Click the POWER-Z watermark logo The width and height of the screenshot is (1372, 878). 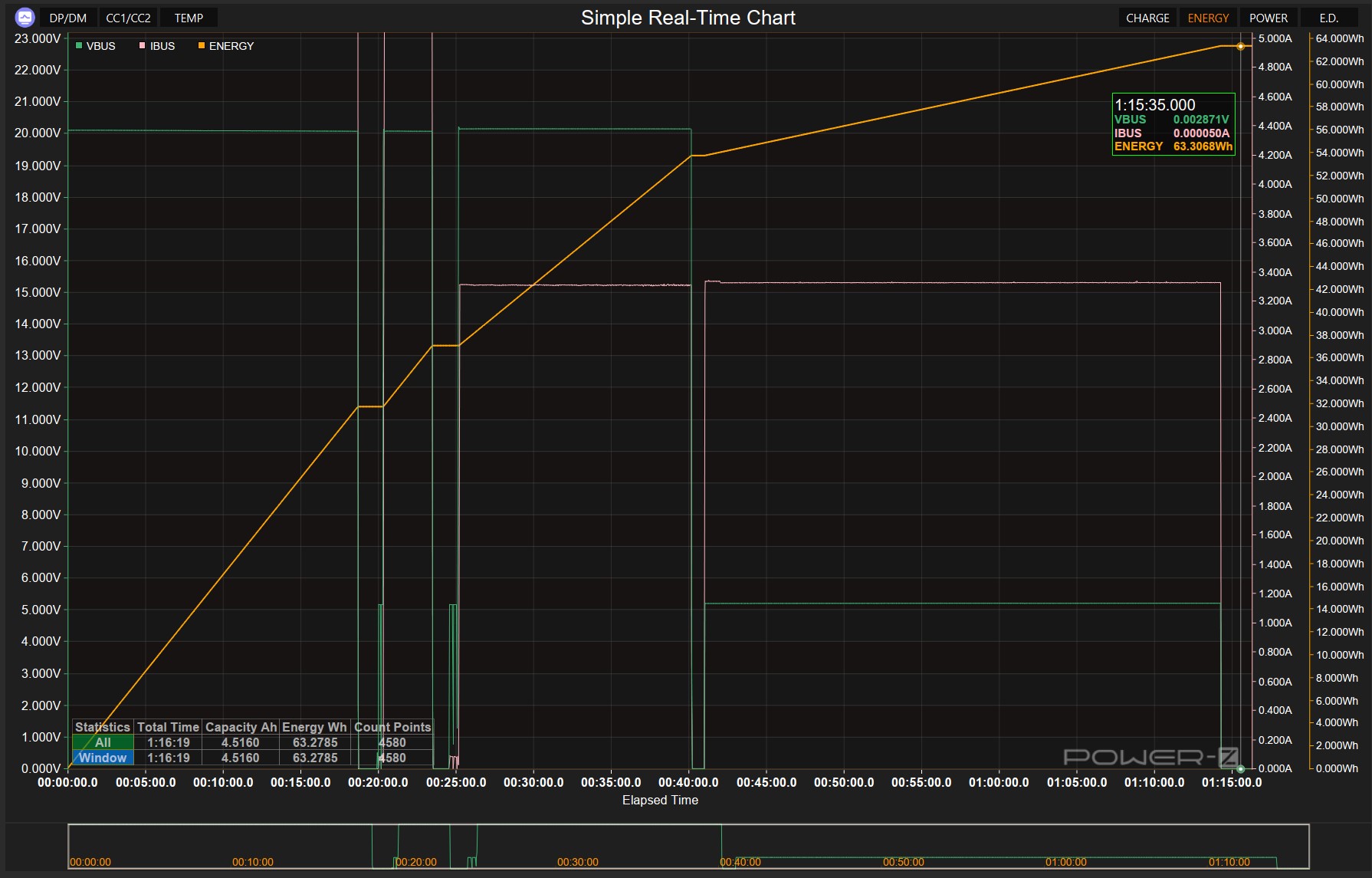pos(1151,758)
